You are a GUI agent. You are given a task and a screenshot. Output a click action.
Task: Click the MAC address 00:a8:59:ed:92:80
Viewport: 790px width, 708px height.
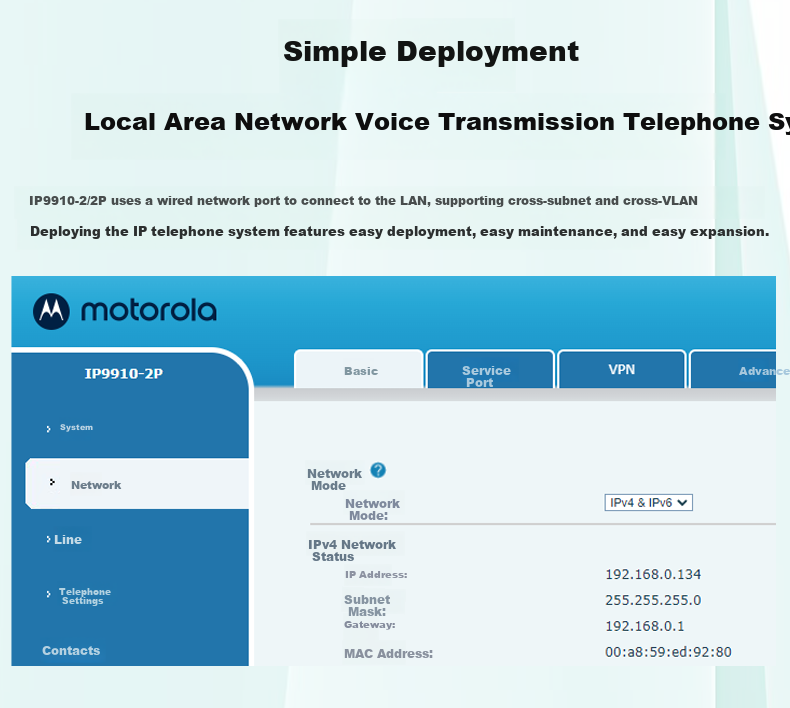(x=668, y=652)
